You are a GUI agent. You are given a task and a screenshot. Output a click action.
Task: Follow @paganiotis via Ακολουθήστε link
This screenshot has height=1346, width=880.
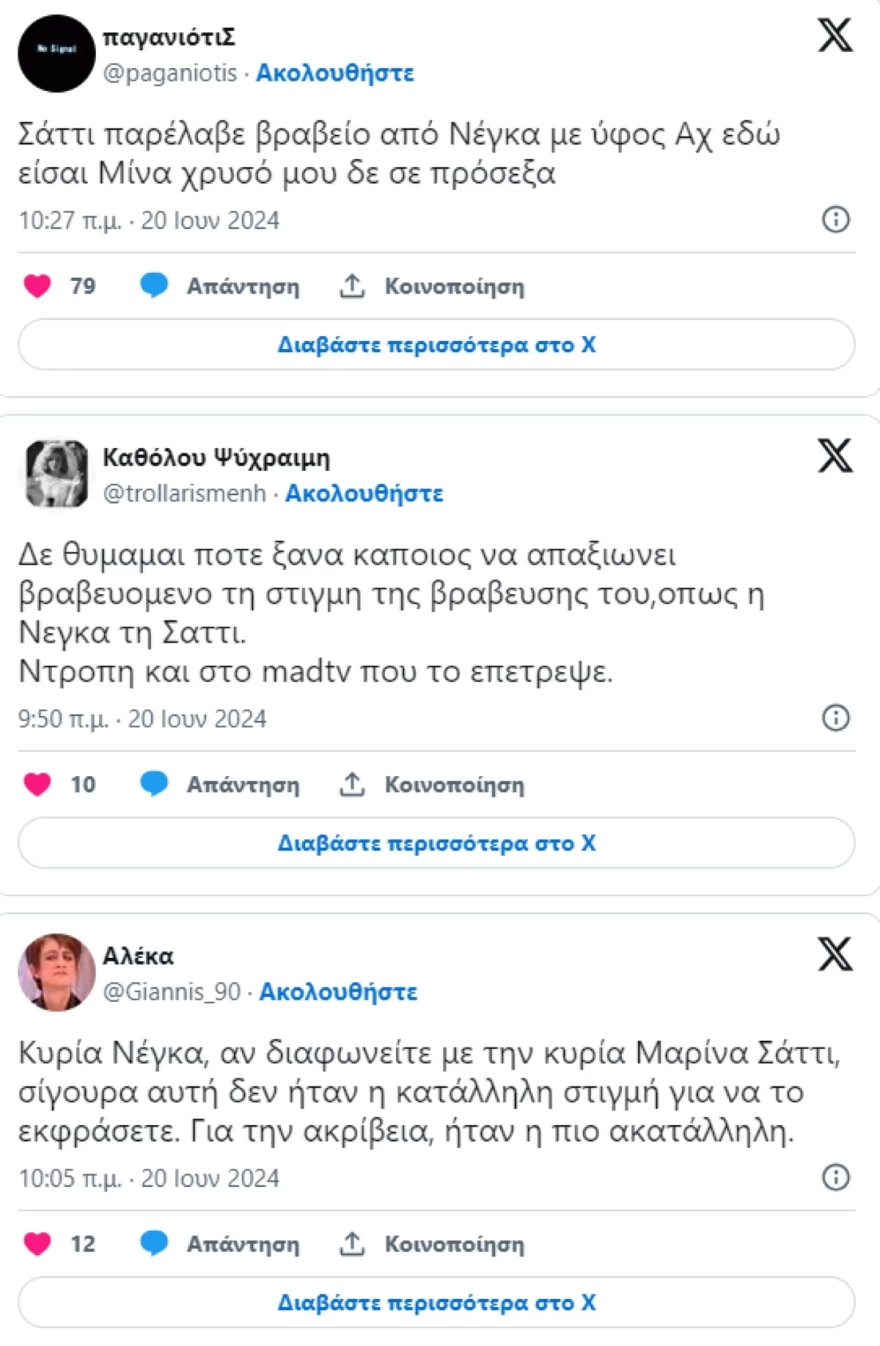[x=336, y=72]
